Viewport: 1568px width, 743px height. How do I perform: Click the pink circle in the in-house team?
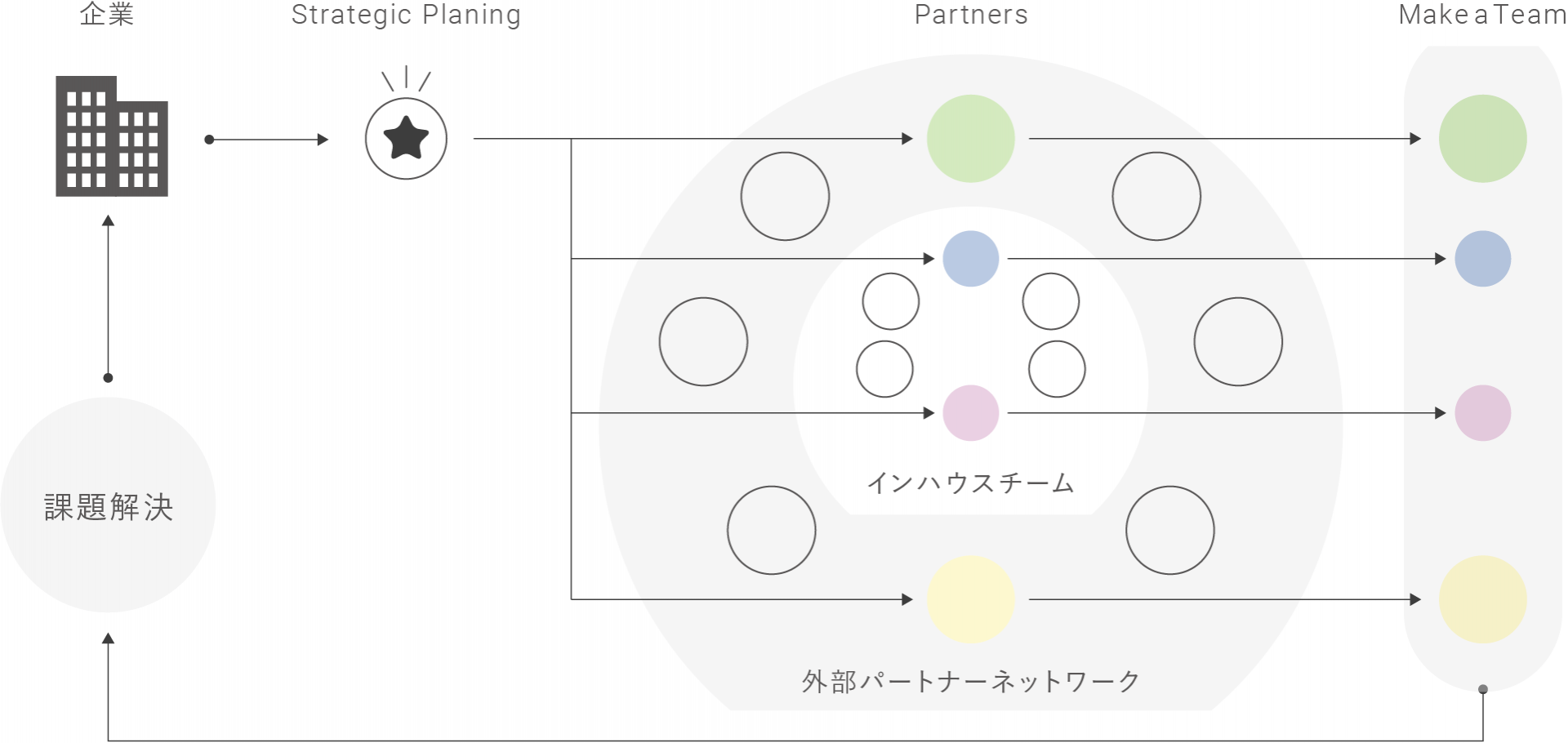click(971, 413)
